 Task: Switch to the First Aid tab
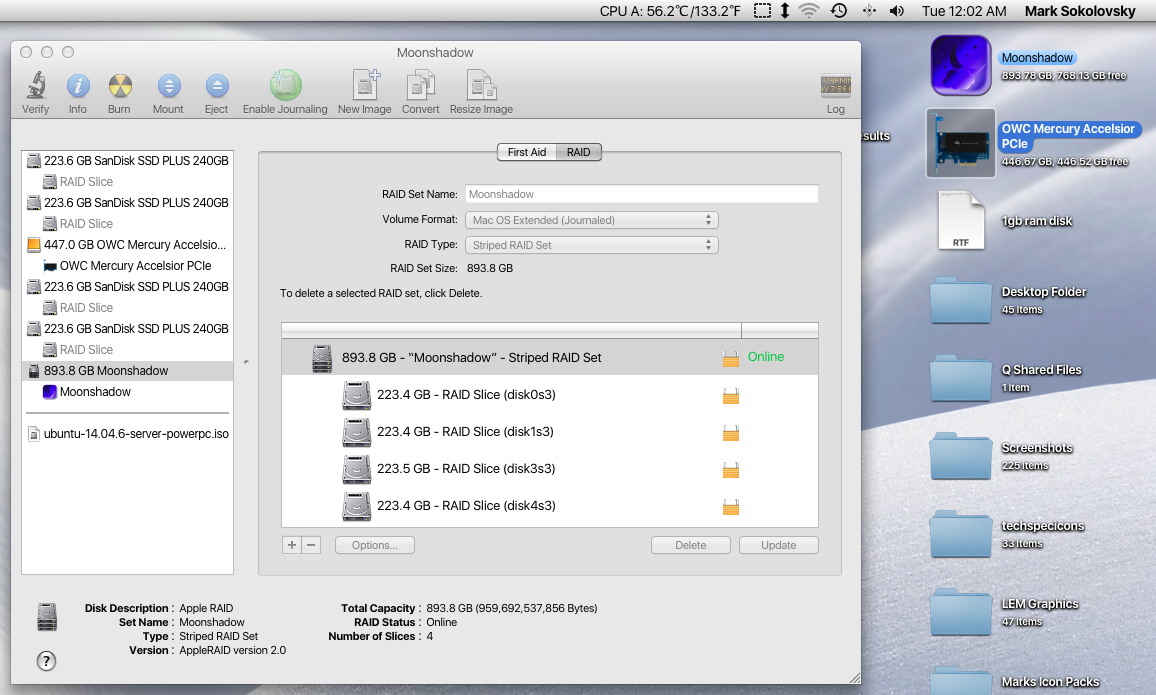click(x=526, y=152)
